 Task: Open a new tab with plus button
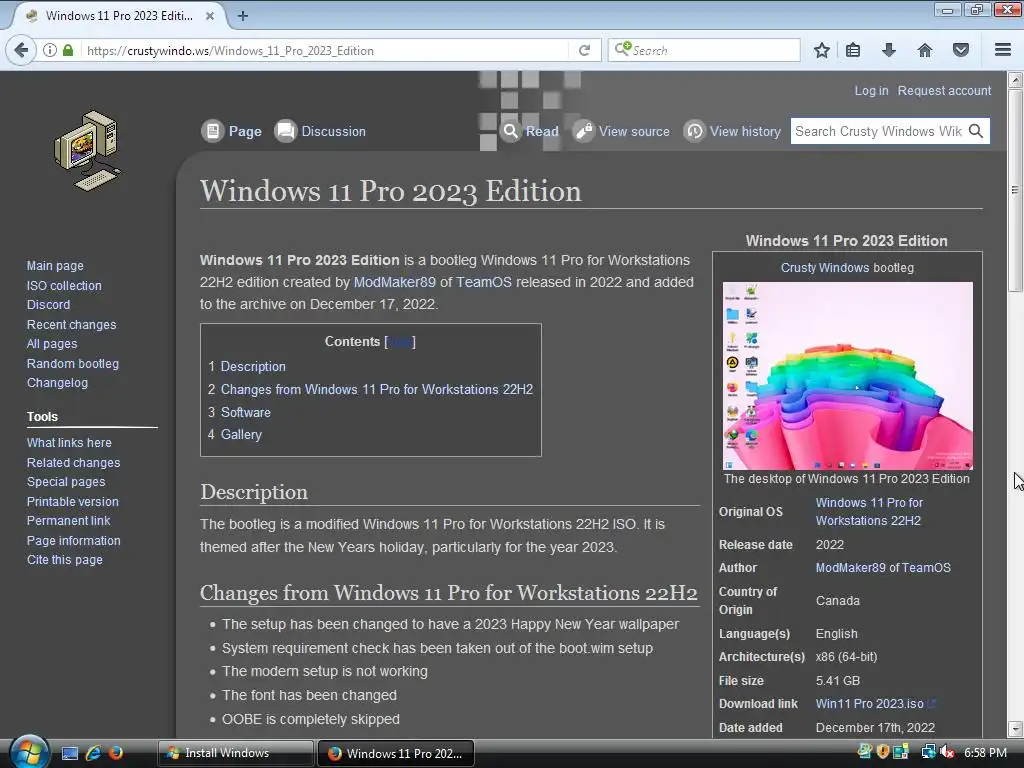[x=243, y=16]
